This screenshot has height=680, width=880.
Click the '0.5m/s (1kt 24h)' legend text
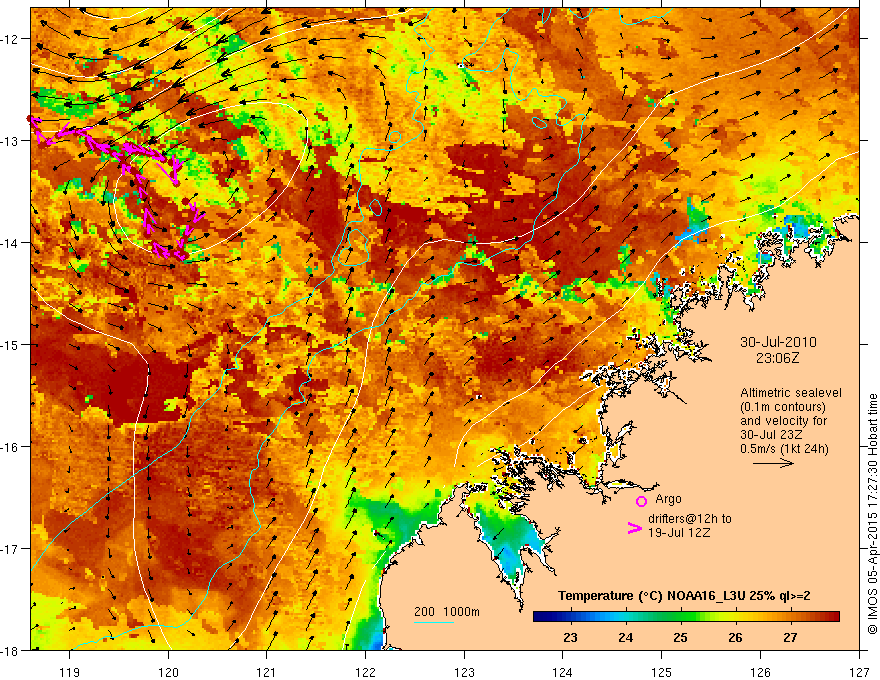[784, 449]
